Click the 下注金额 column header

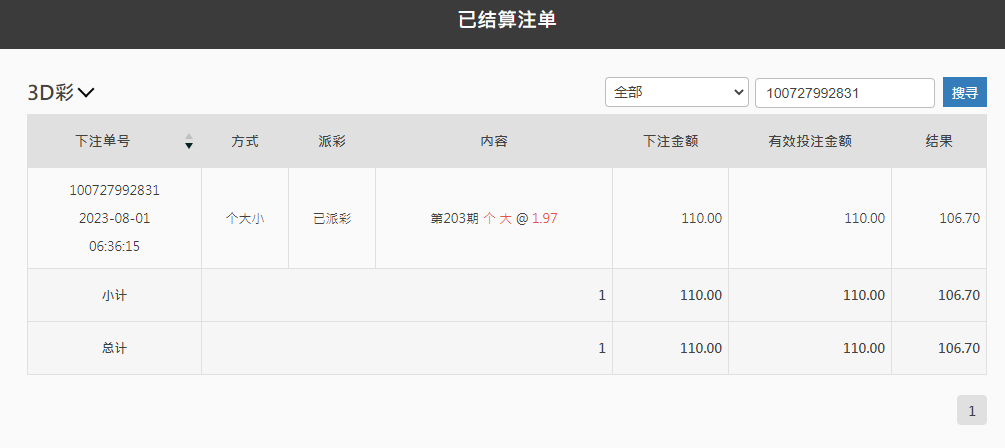point(670,141)
